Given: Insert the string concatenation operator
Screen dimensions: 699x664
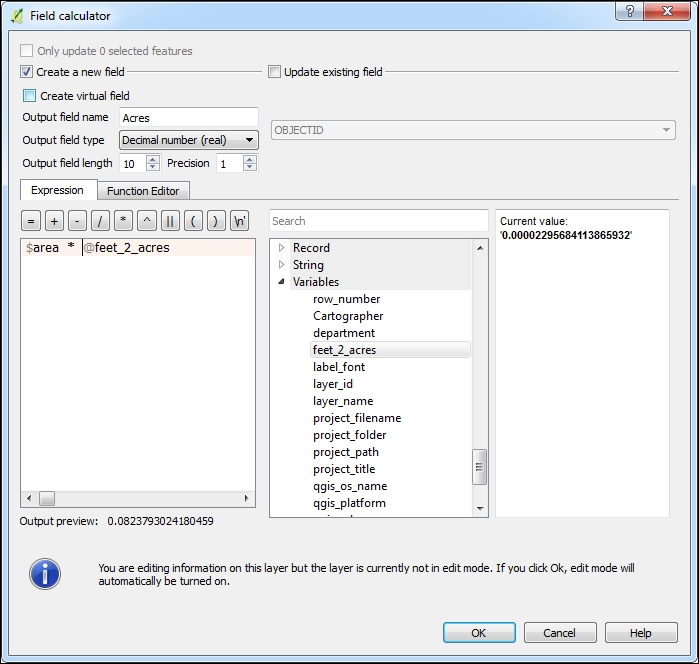Looking at the screenshot, I should click(x=170, y=221).
